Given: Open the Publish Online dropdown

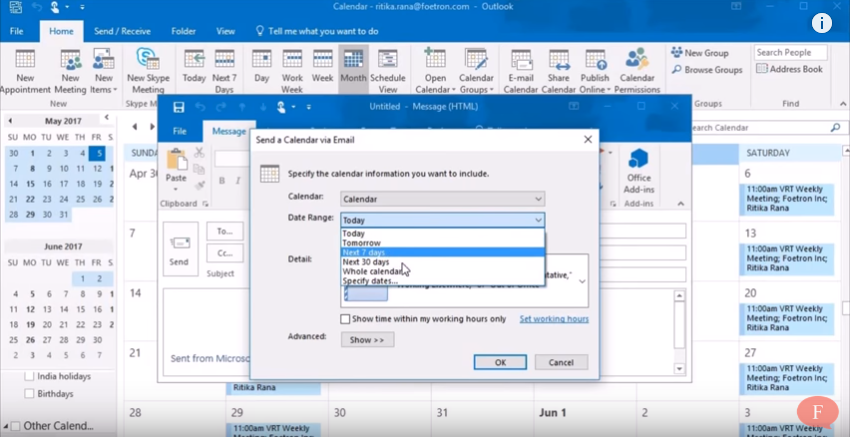Looking at the screenshot, I should point(595,72).
